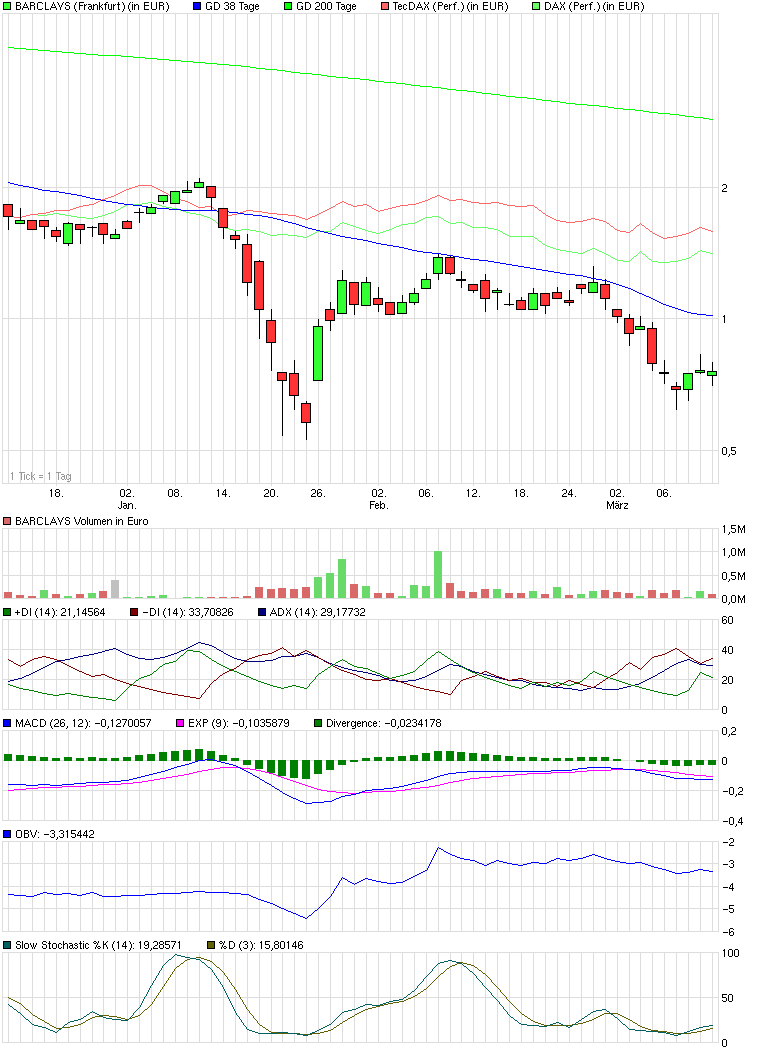
Task: Click the 'Jan.' month label on date axis
Action: pos(126,506)
